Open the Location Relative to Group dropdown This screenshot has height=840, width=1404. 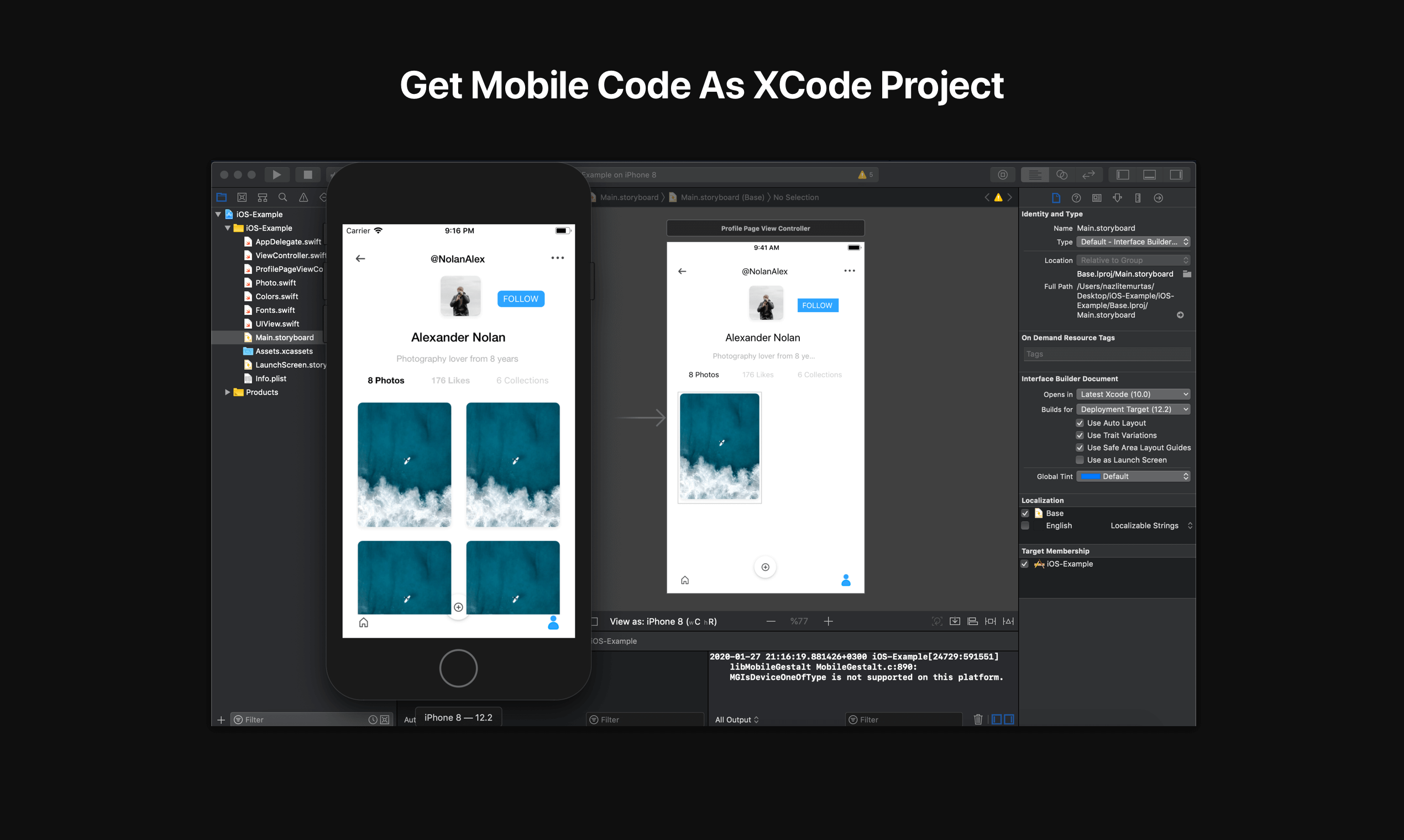point(1133,260)
